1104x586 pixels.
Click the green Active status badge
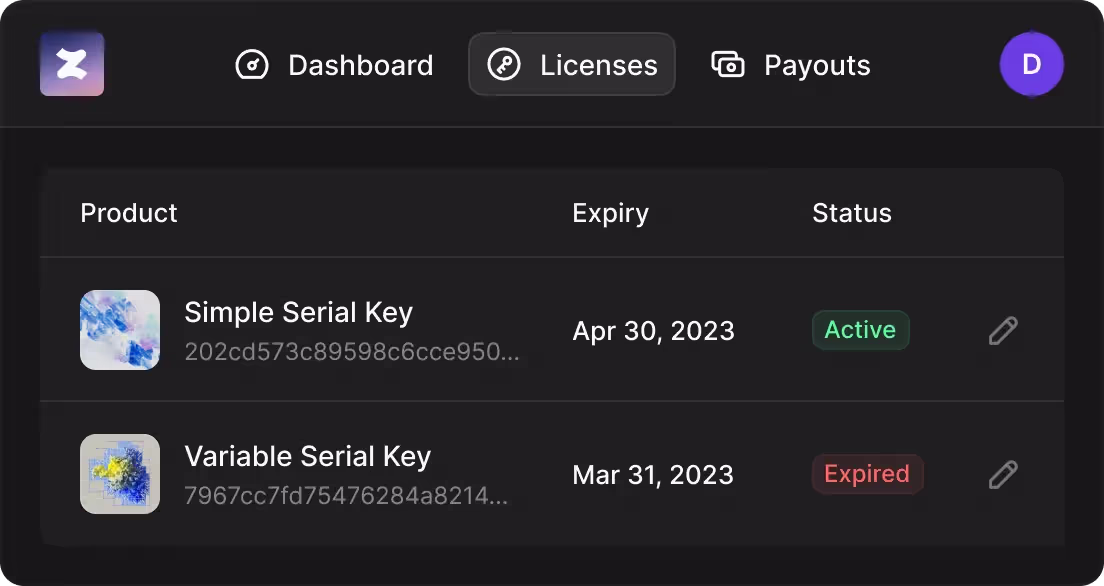pos(860,330)
